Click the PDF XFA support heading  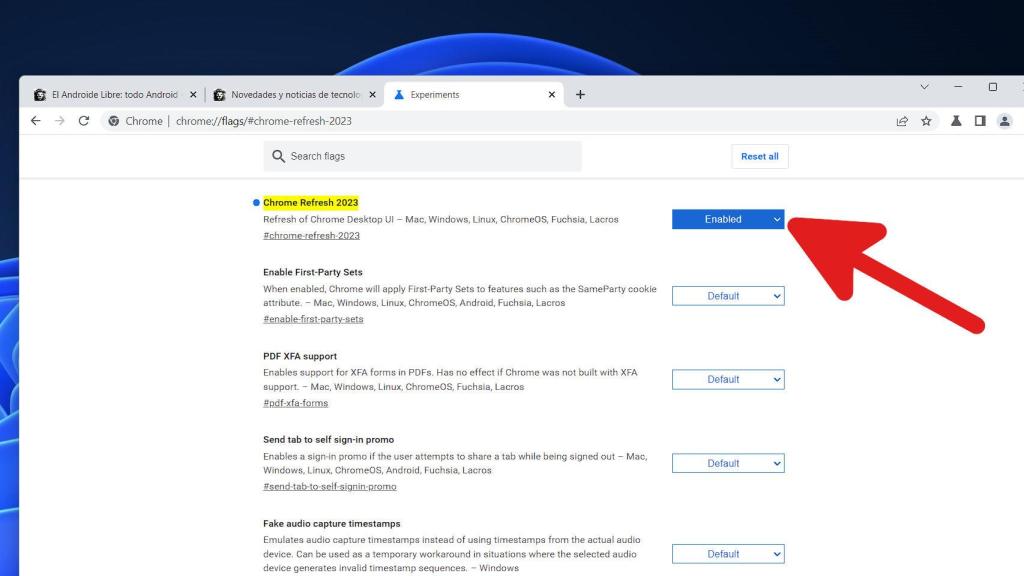tap(300, 356)
